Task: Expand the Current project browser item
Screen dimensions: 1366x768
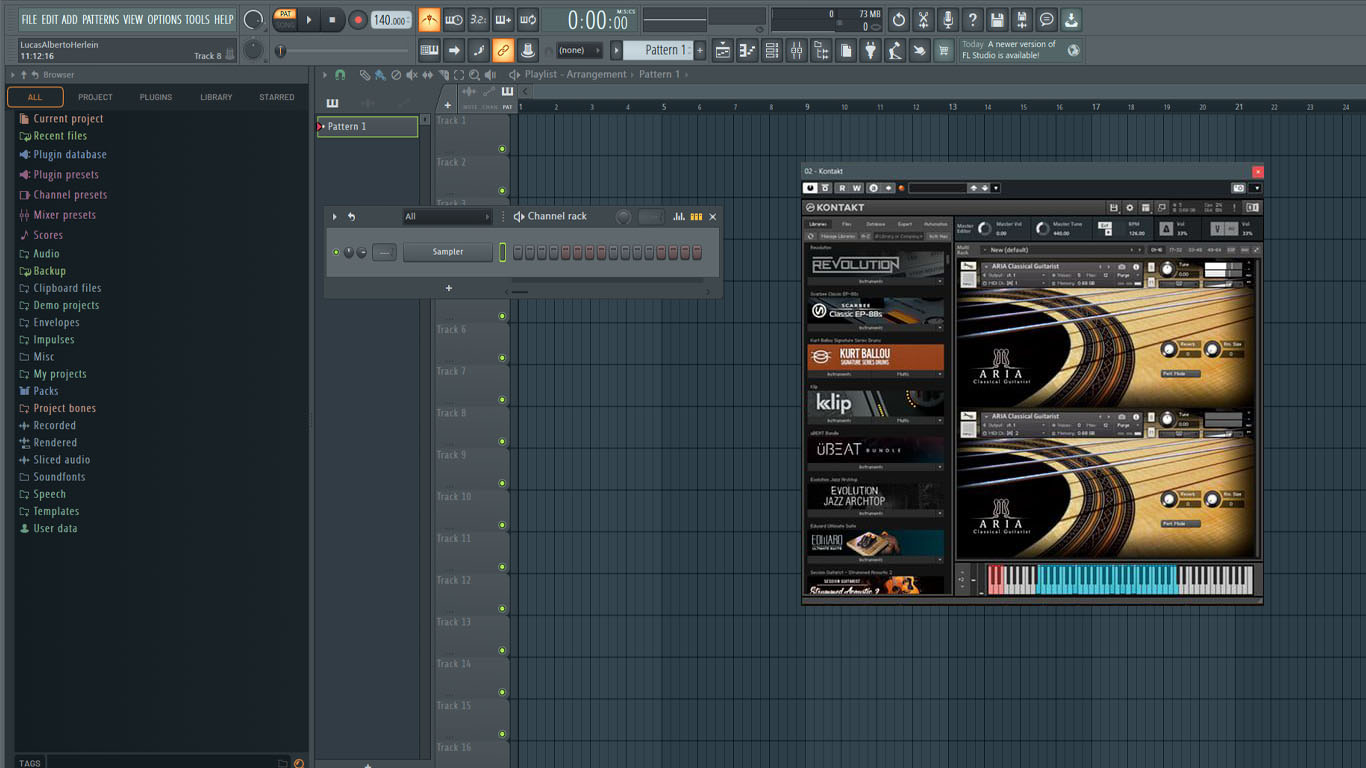Action: (x=68, y=118)
